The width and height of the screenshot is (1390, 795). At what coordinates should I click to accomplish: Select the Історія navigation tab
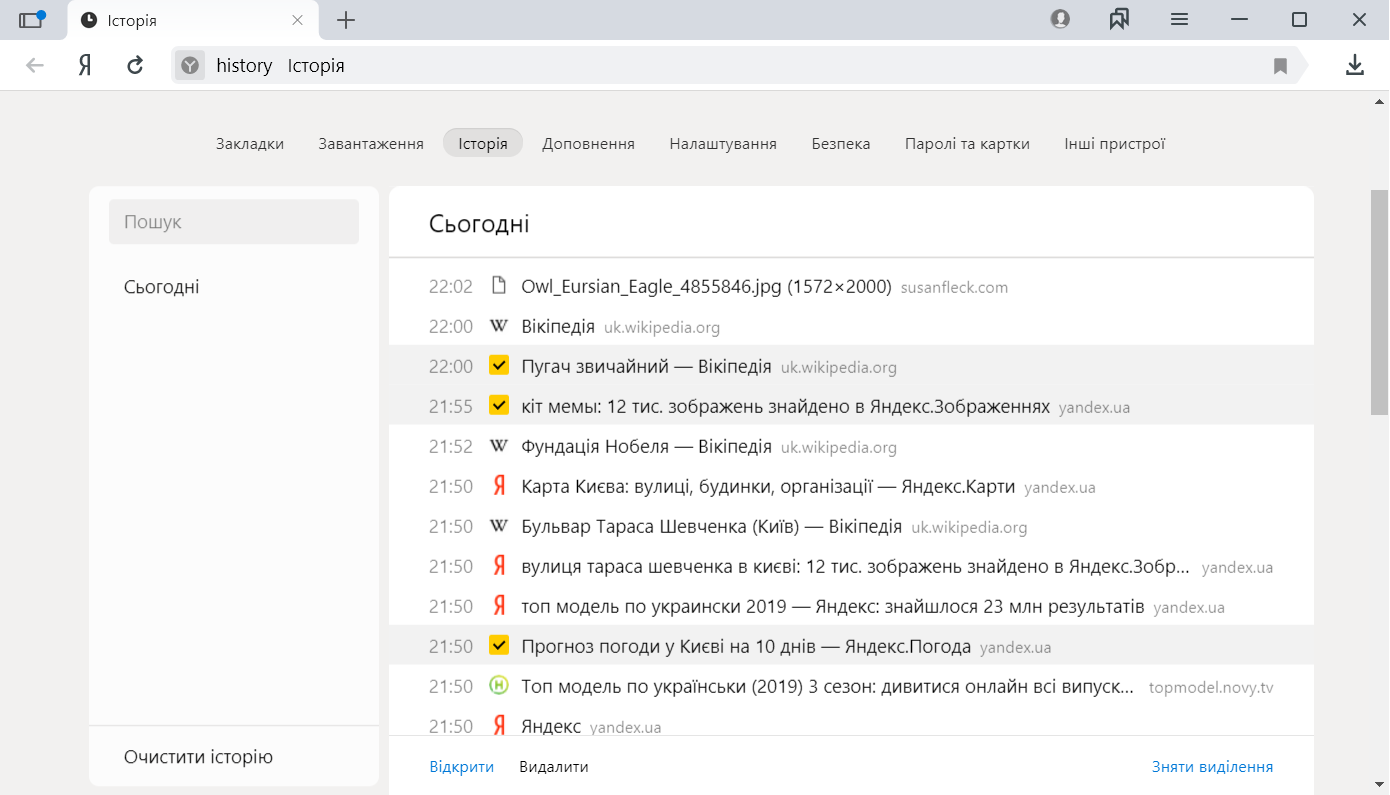click(x=483, y=144)
